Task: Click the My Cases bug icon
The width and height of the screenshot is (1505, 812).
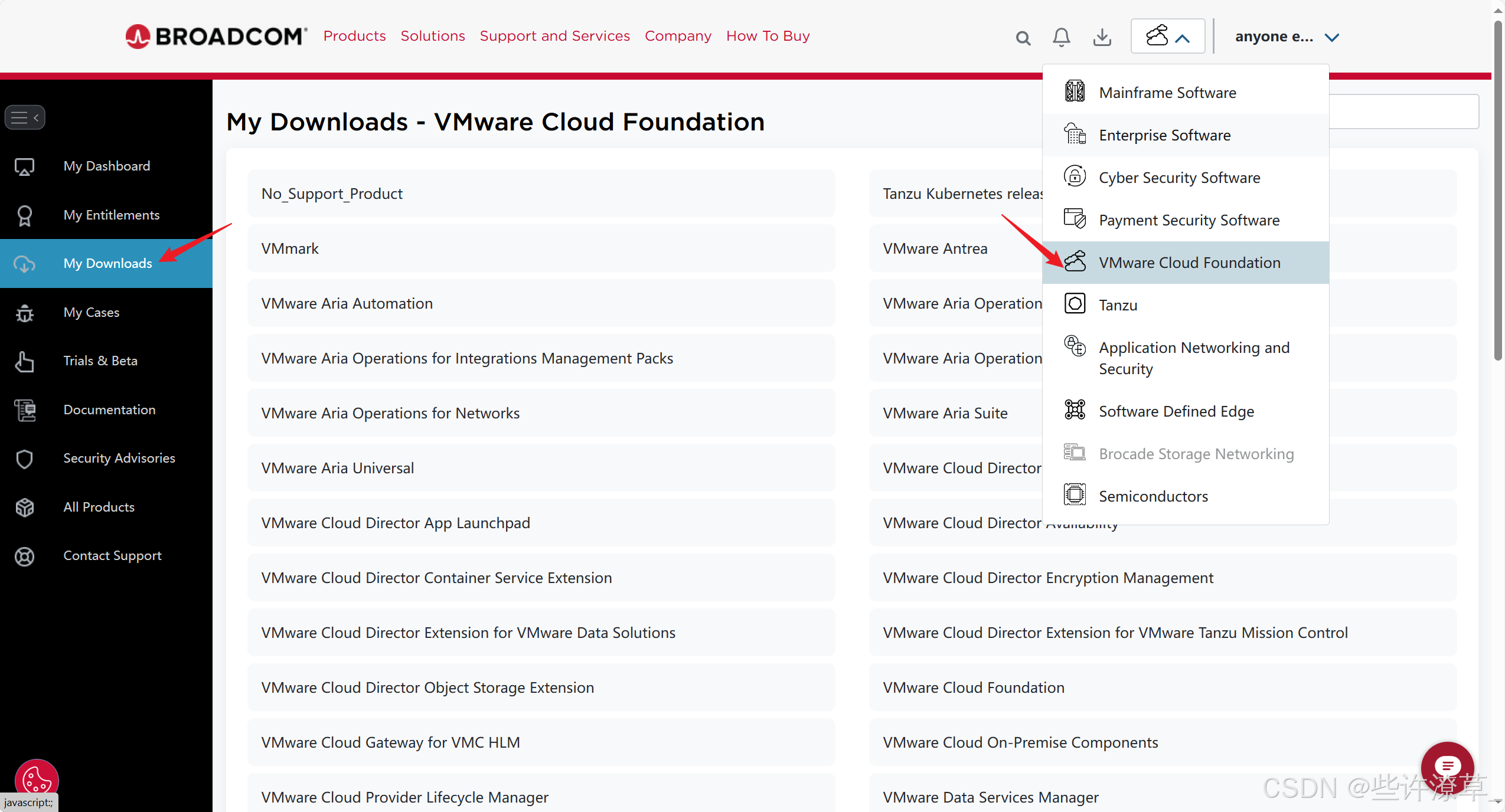Action: click(x=24, y=313)
